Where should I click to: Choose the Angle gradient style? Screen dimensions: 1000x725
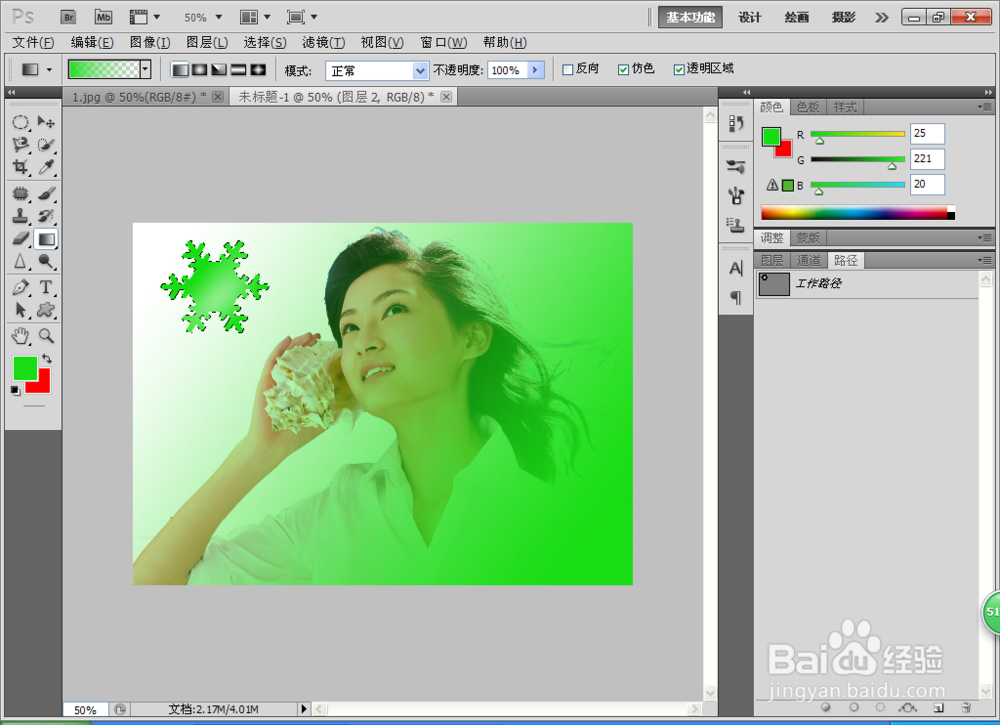click(x=219, y=70)
